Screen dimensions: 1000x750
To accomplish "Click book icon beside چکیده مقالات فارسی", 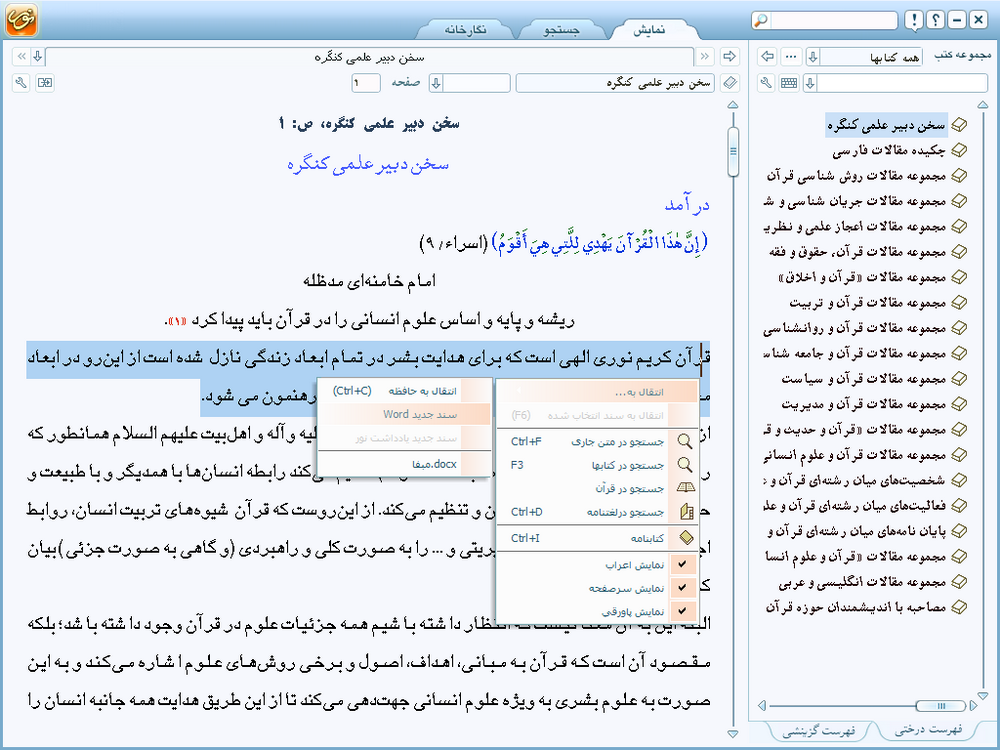I will [959, 151].
